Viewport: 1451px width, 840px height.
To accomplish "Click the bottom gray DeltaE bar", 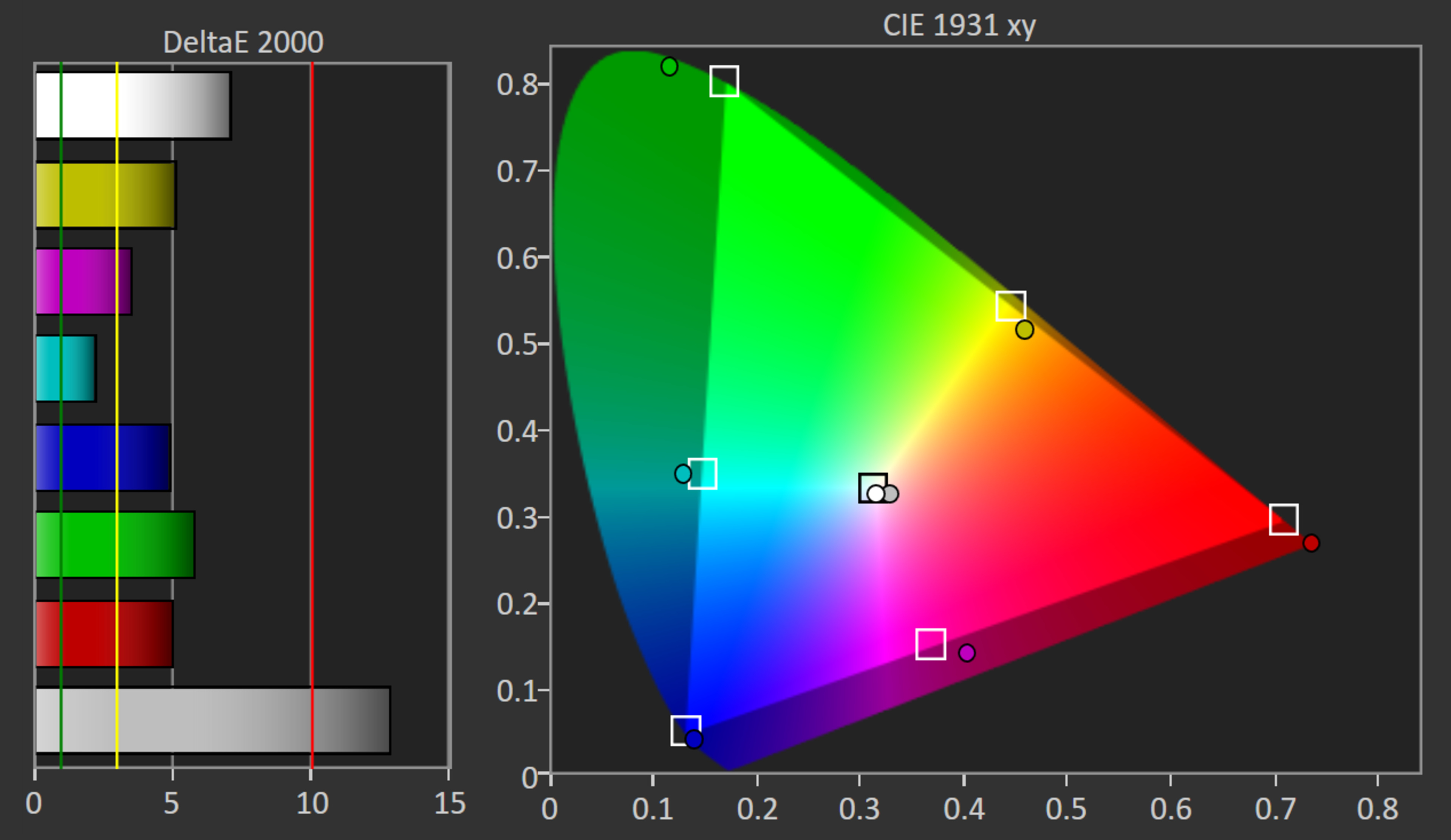I will [212, 720].
